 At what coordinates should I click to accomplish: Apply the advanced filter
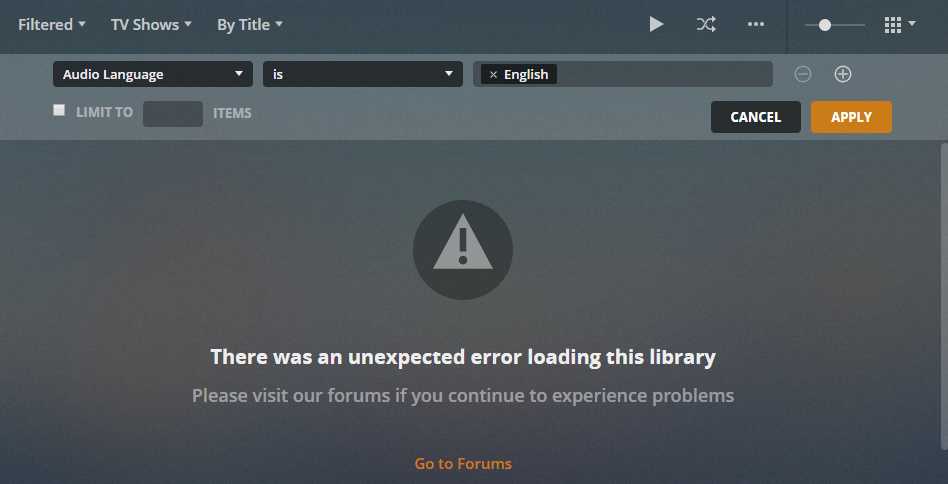click(851, 117)
